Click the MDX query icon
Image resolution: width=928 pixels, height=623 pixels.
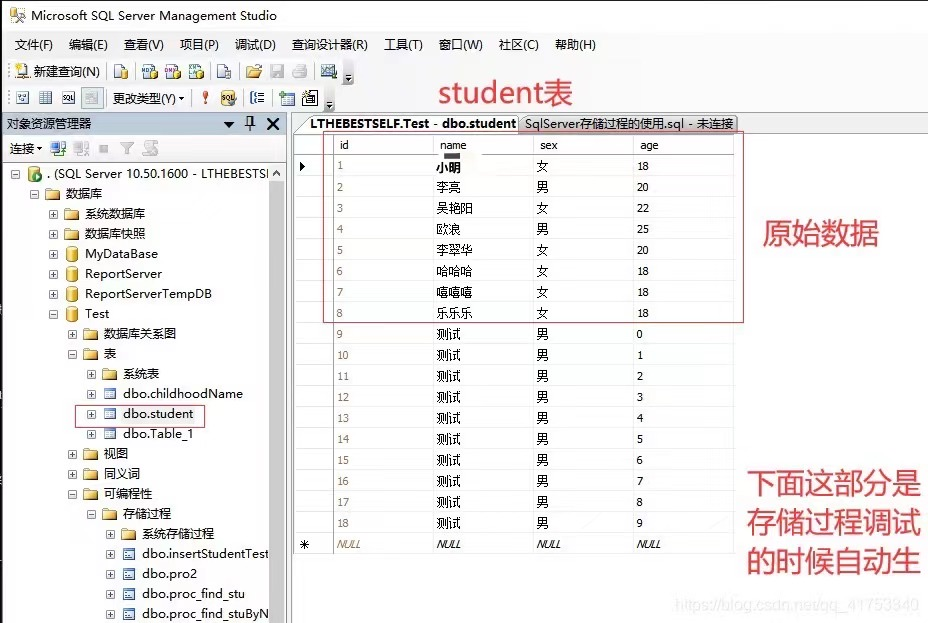[149, 72]
